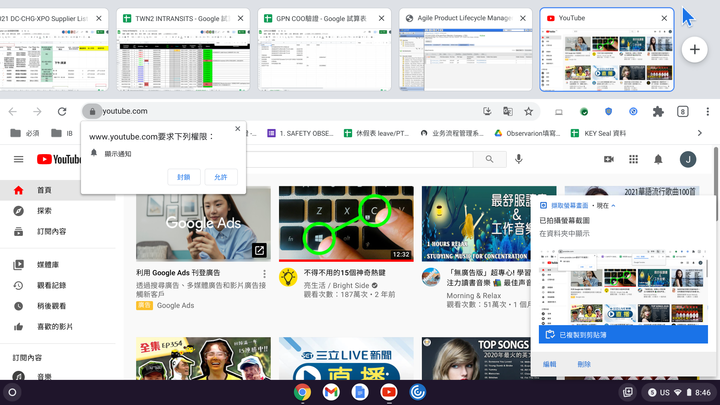Open 休假表 leave/PT bookmark
Screen dimensions: 720x405
point(377,133)
